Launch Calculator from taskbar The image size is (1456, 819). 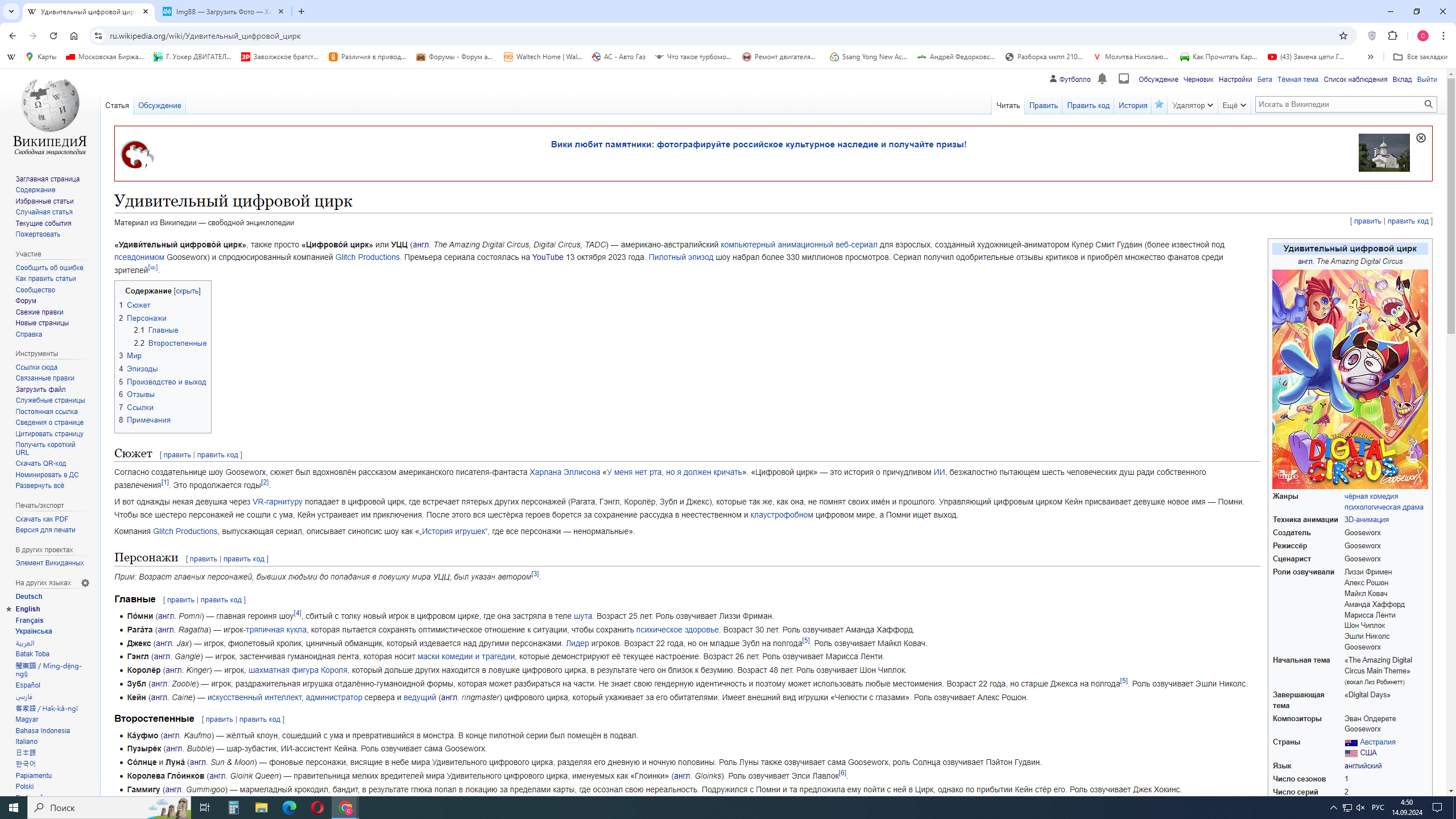(x=234, y=808)
